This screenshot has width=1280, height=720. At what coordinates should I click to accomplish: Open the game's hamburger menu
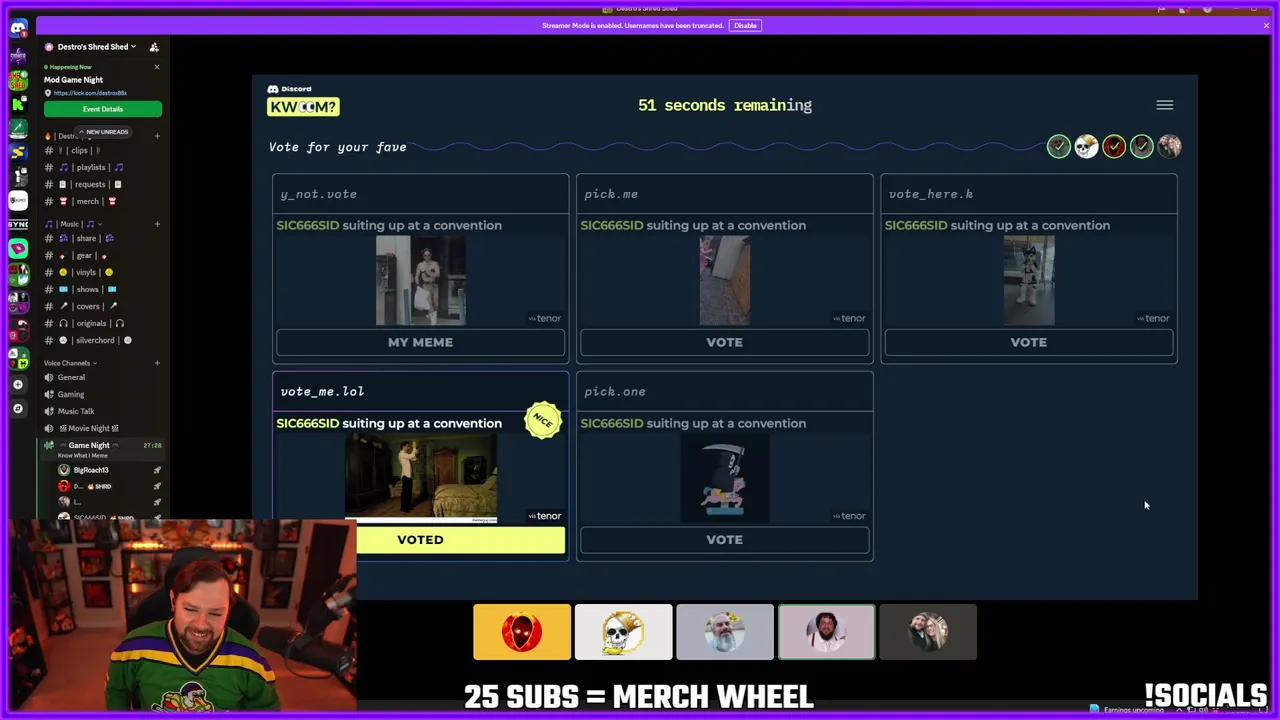1165,105
